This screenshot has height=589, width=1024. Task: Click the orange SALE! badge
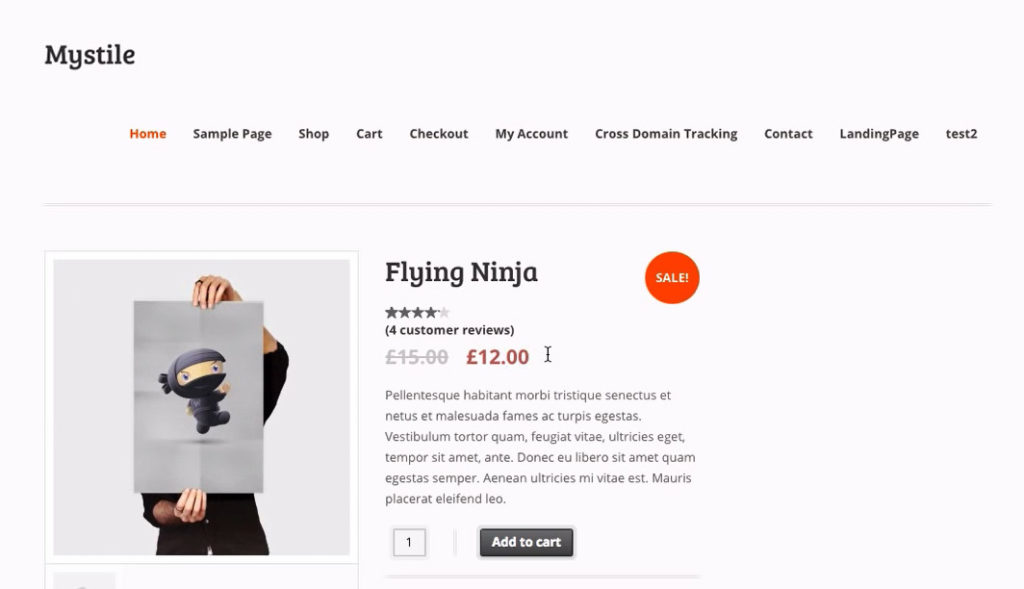click(671, 278)
